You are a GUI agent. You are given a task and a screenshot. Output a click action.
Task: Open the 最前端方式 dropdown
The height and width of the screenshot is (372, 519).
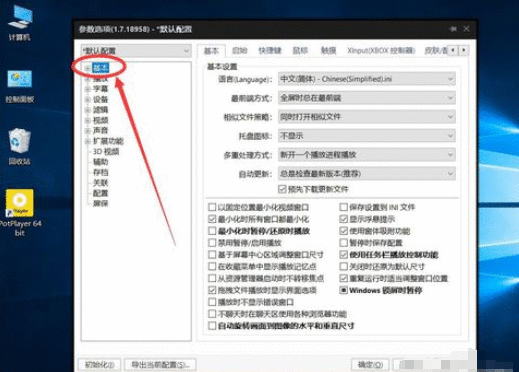coord(367,98)
